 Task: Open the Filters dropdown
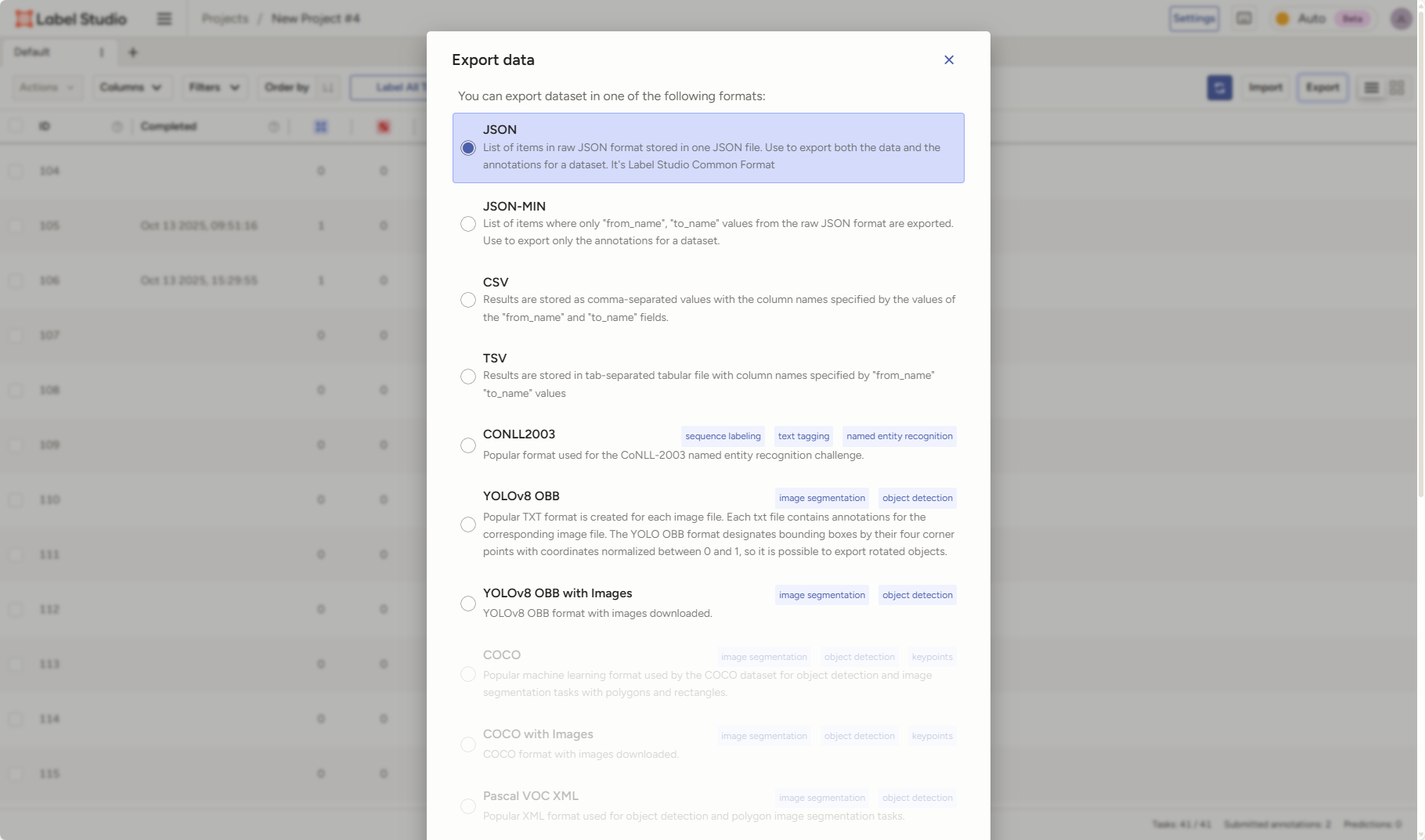[x=214, y=87]
